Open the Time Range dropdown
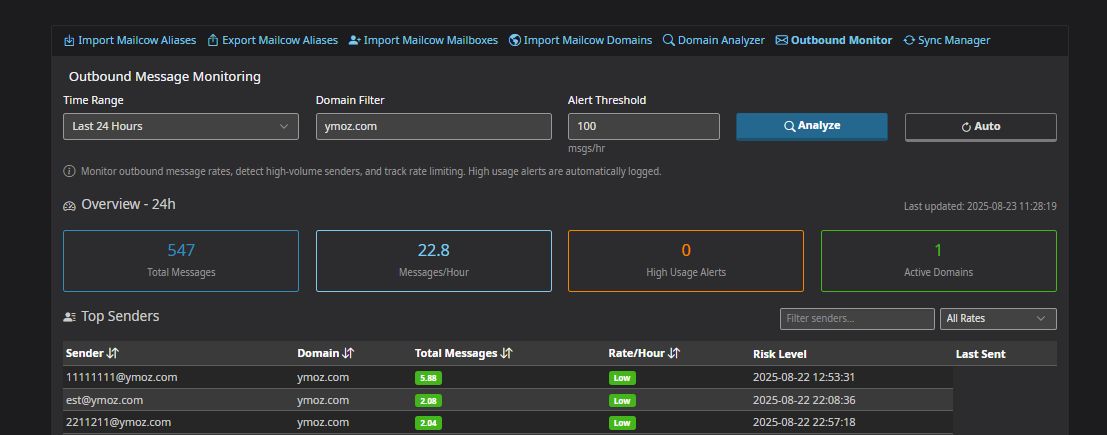This screenshot has width=1107, height=435. coord(180,127)
